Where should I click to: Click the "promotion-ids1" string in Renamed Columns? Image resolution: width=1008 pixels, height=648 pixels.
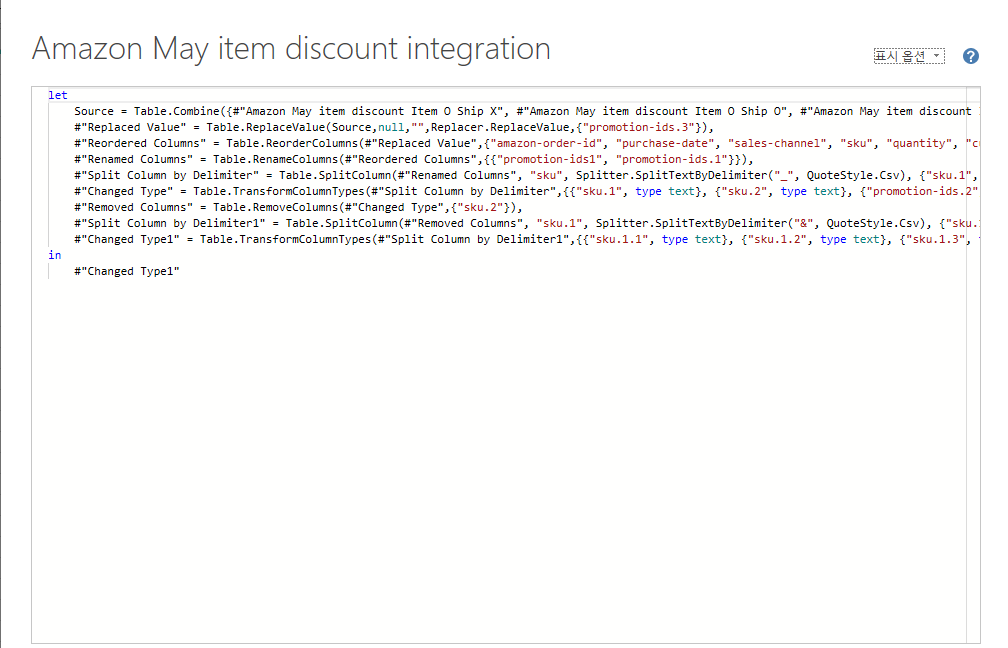[549, 159]
